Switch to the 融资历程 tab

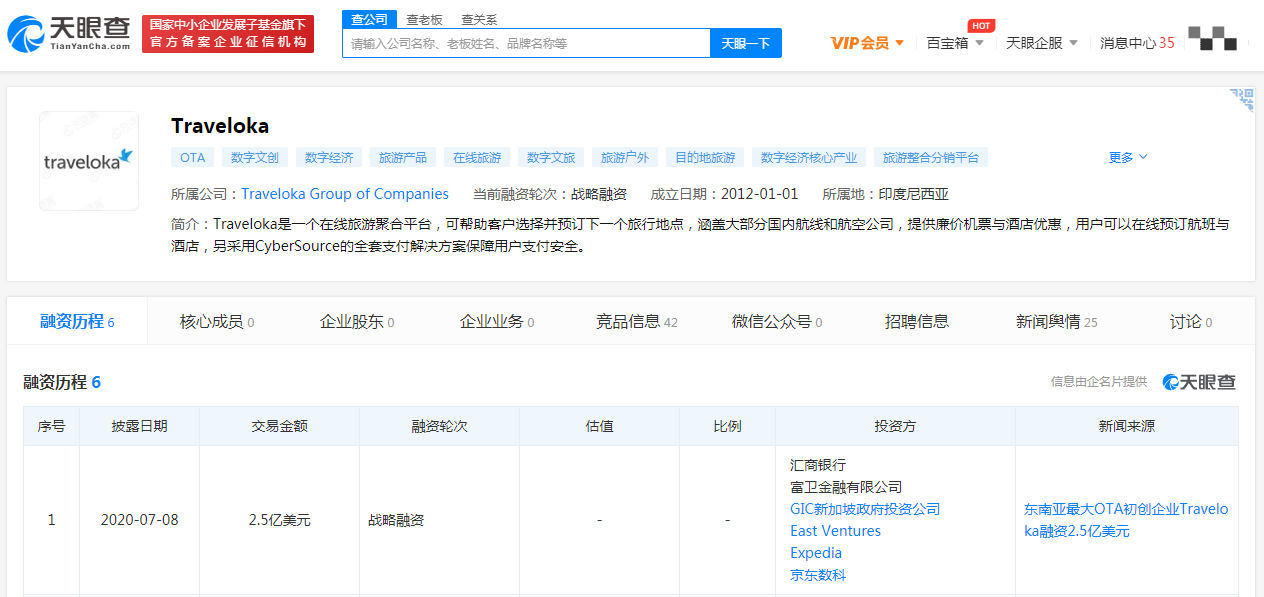(77, 321)
